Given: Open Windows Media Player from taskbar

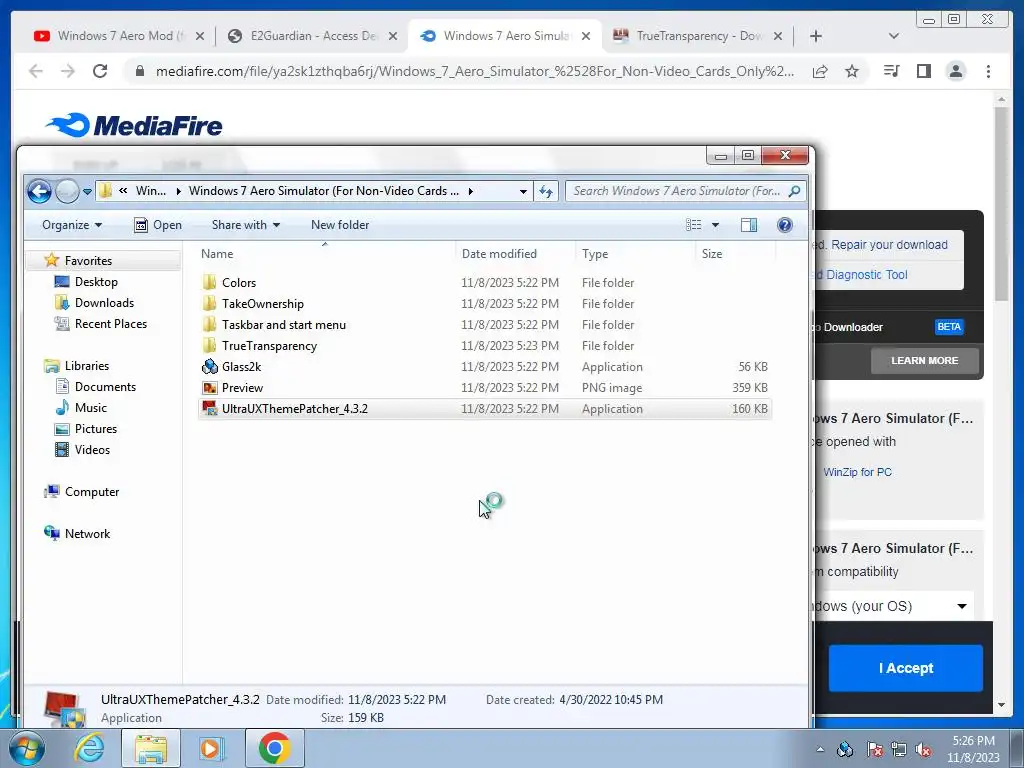Looking at the screenshot, I should (212, 748).
